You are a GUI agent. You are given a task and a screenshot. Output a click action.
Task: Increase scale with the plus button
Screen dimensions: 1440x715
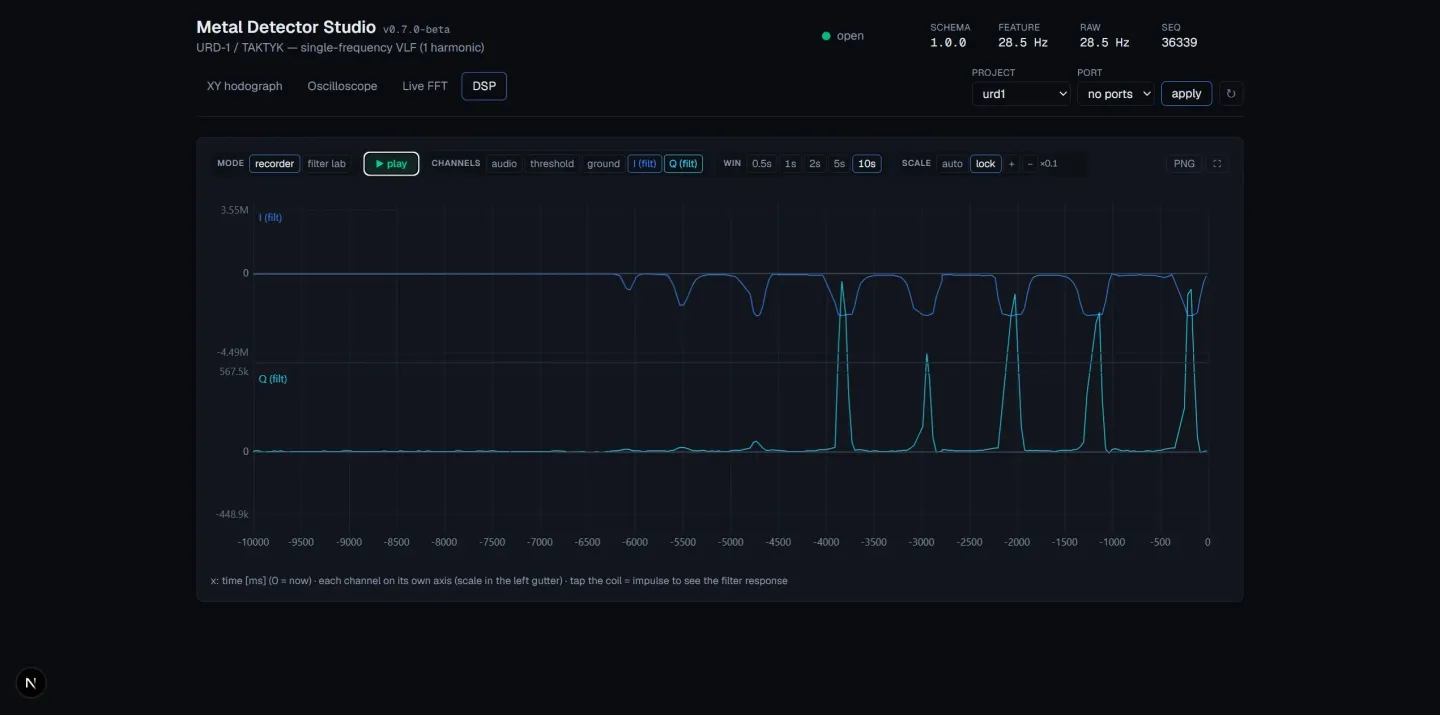[x=1011, y=164]
